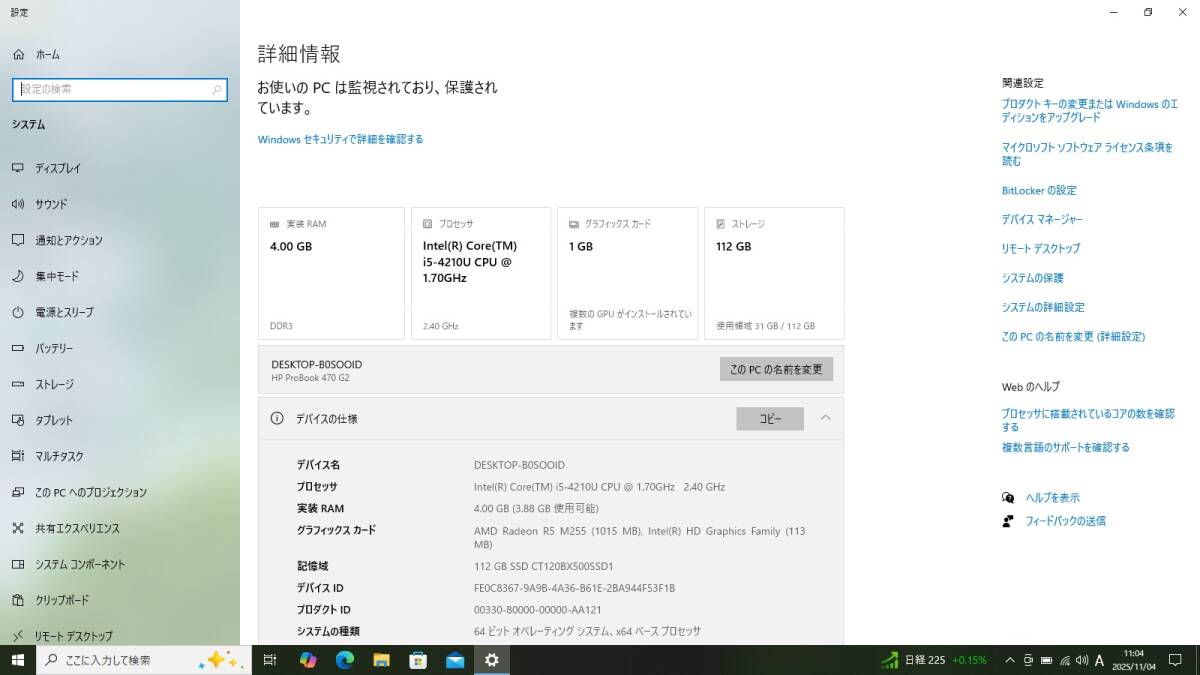Click フィードバックの送信 link
The width and height of the screenshot is (1200, 675).
click(1066, 521)
